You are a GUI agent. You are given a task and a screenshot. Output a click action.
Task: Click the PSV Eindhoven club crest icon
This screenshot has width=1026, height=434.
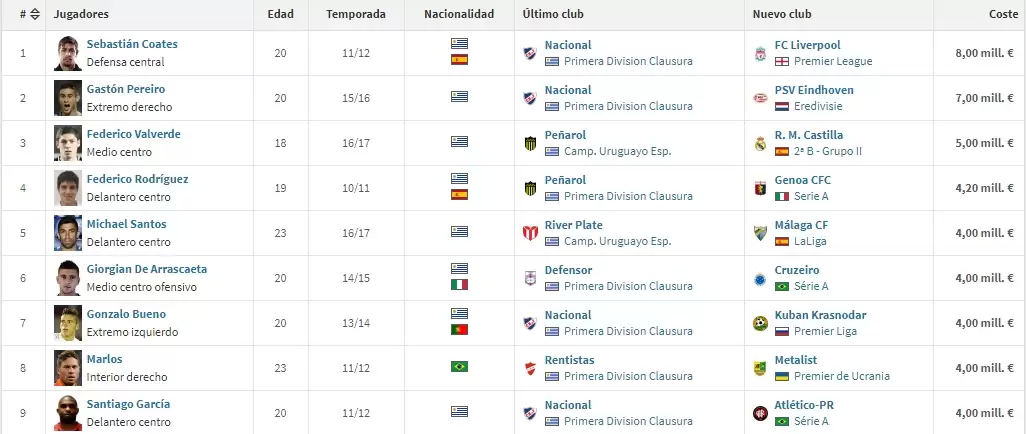click(761, 98)
